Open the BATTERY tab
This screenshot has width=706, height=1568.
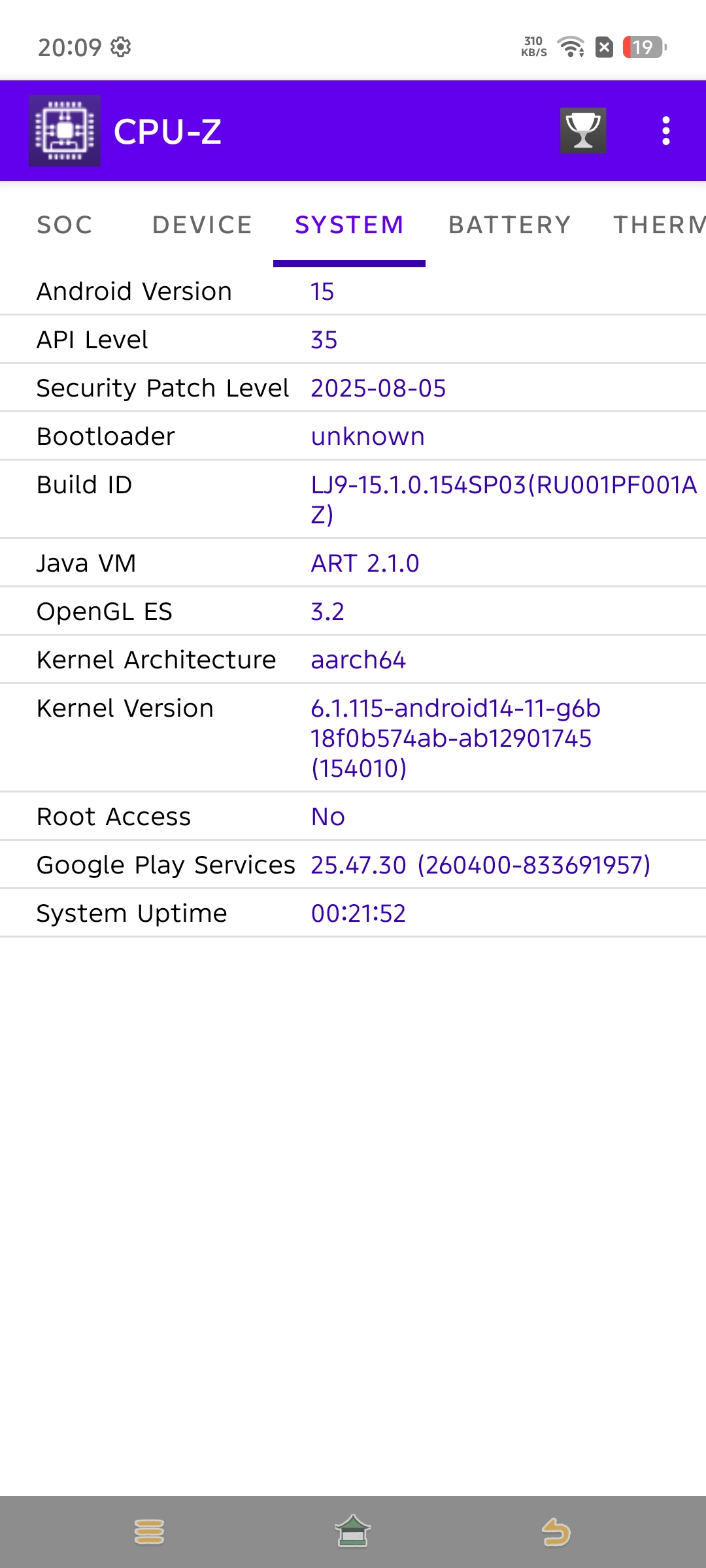point(509,225)
